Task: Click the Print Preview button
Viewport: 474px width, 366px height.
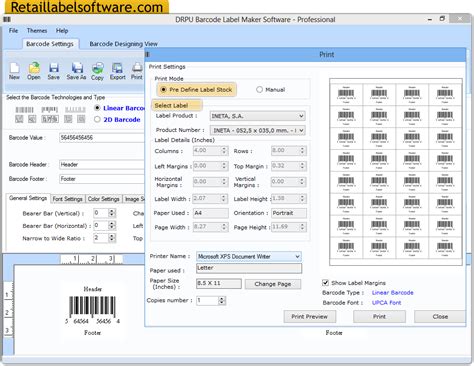Action: 310,317
